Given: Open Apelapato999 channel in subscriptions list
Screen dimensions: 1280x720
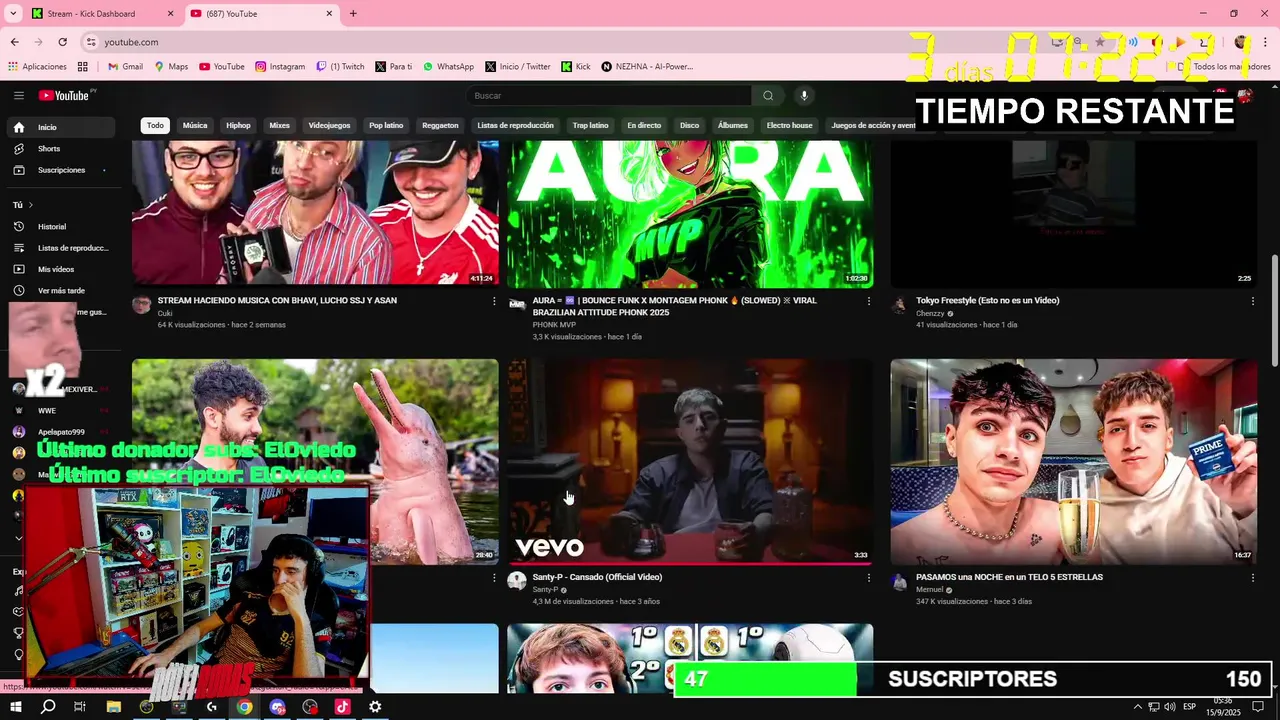Looking at the screenshot, I should coord(60,432).
